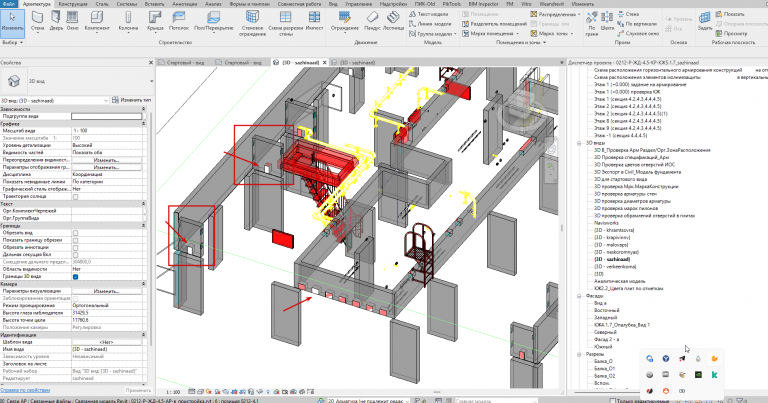Click the Изменить (Modify) arrow tool
The height and width of the screenshot is (403, 768).
coord(12,21)
